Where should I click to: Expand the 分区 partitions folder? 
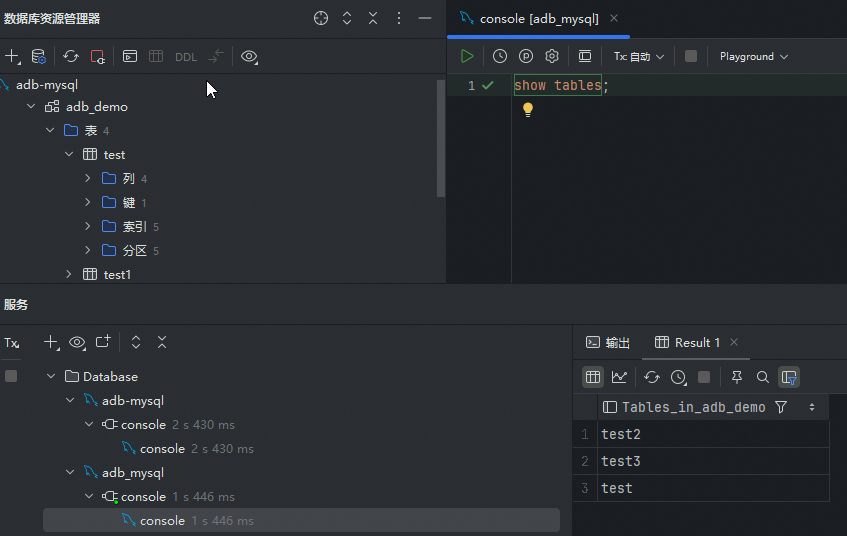click(88, 250)
